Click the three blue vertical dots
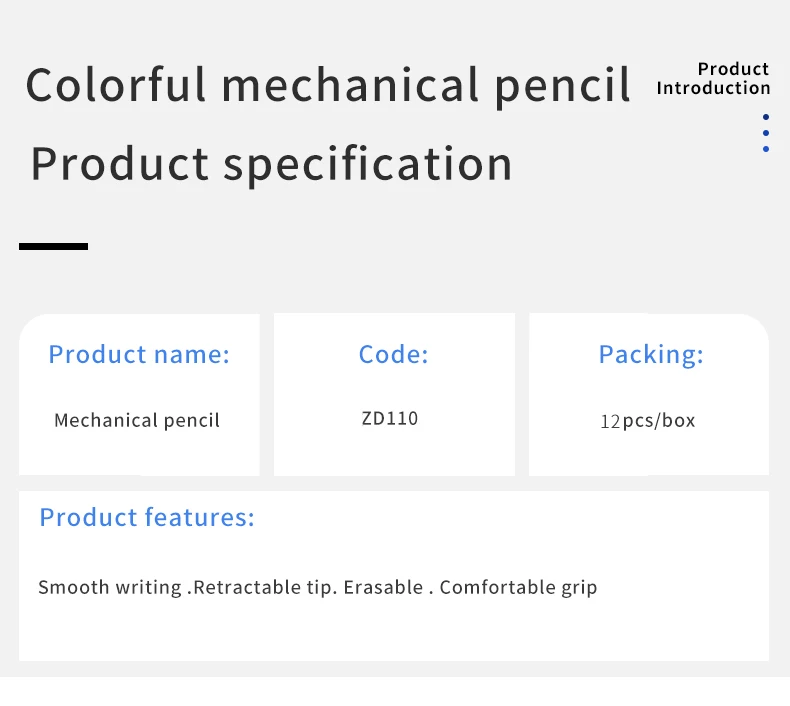 765,133
